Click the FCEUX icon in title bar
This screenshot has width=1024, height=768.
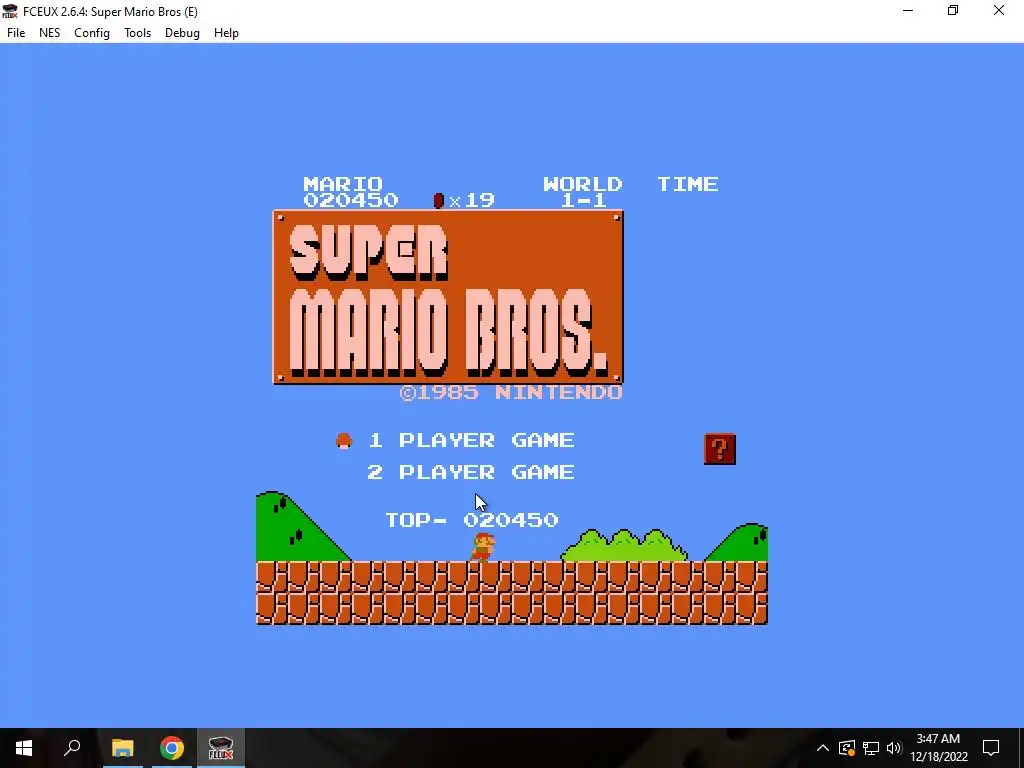click(10, 11)
